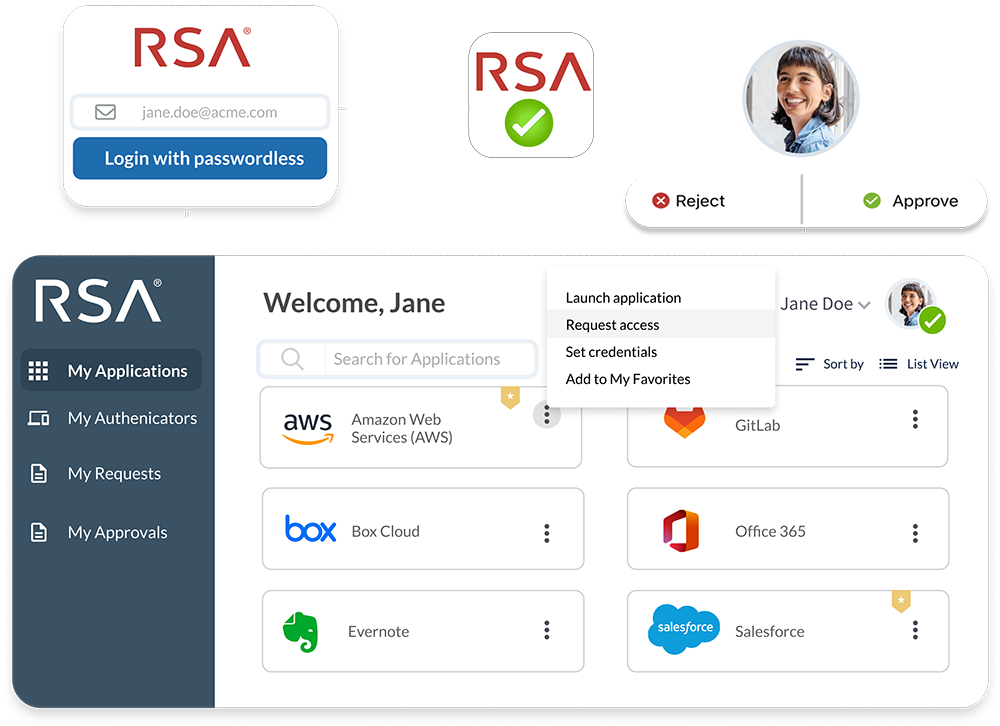Click the My Approvals document icon

[x=39, y=532]
